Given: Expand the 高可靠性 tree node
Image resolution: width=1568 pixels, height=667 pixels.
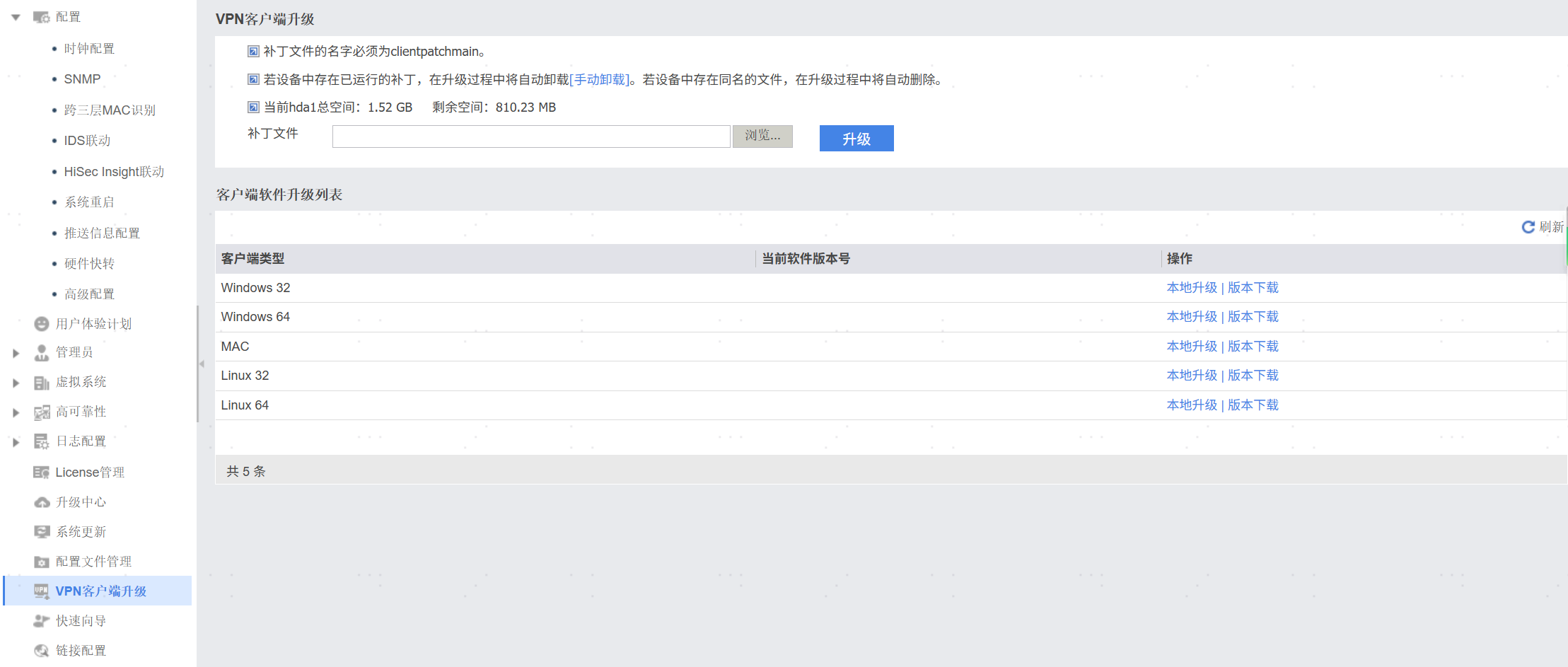Looking at the screenshot, I should pos(16,412).
